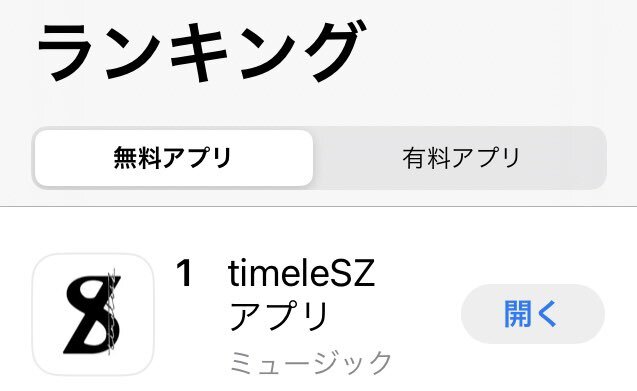Switch to the 有料アプリ tab

click(460, 158)
